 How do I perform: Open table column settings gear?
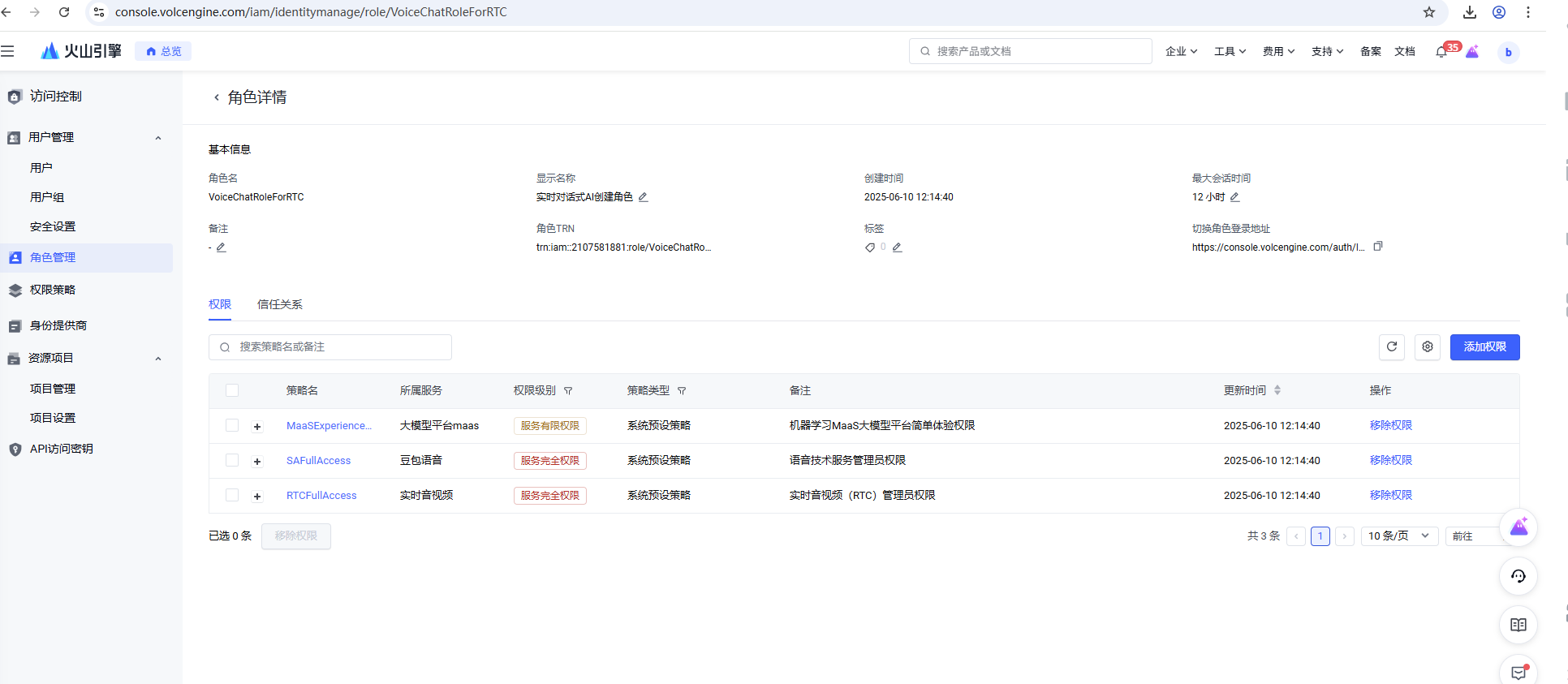click(x=1428, y=347)
